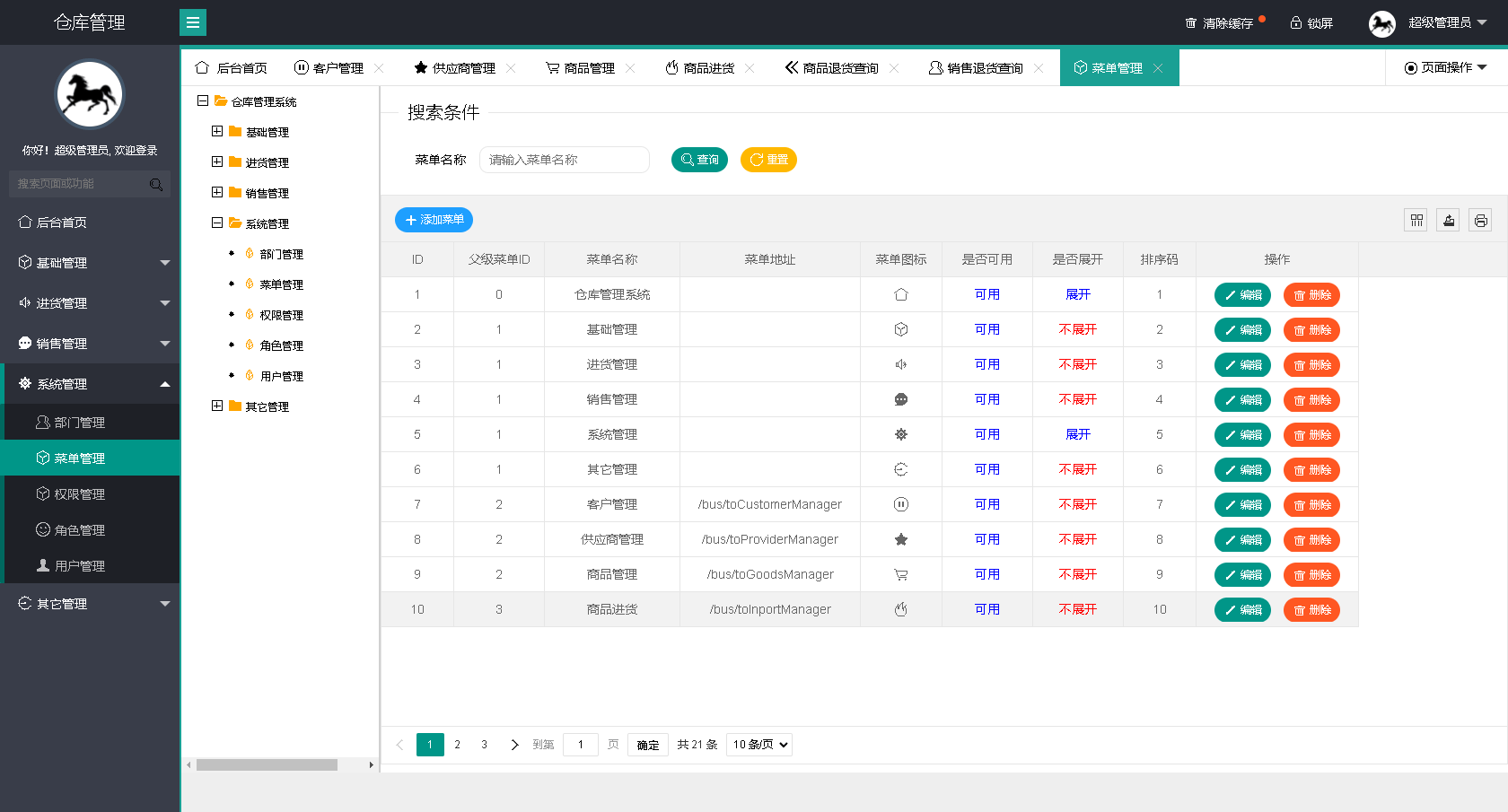Click 展开 status on 仓库管理系统 row
1508x812 pixels.
pos(1077,294)
